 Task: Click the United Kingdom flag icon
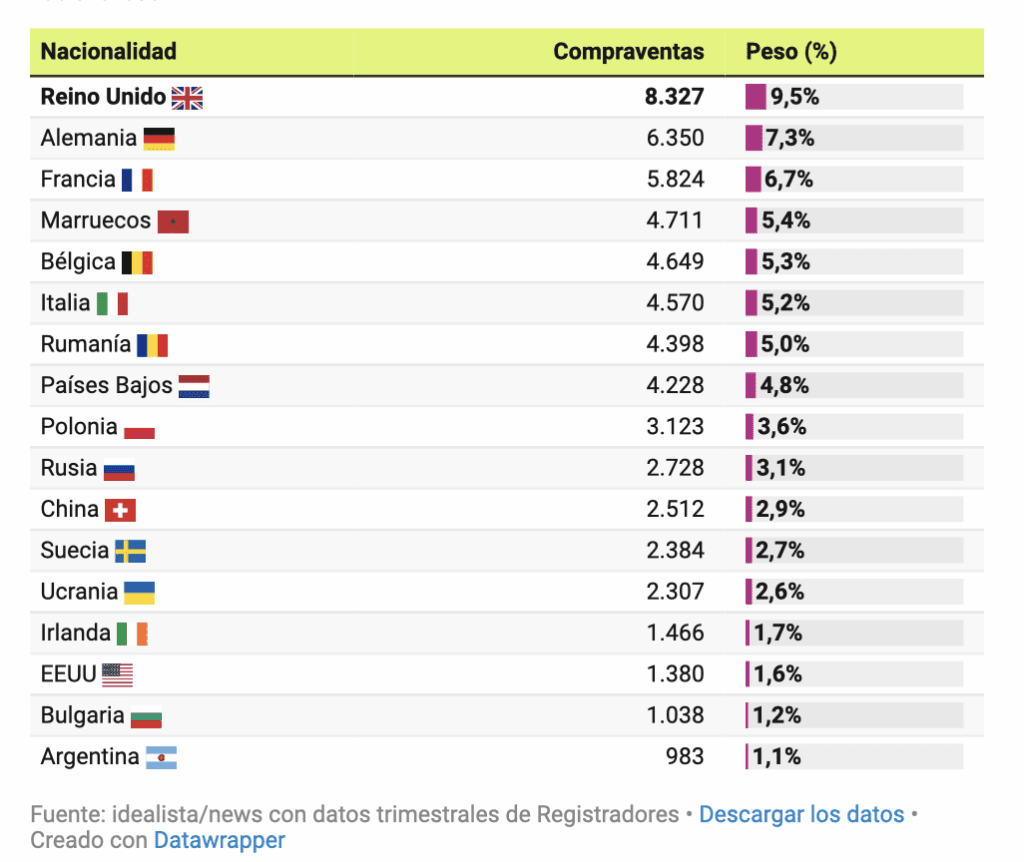pos(187,97)
